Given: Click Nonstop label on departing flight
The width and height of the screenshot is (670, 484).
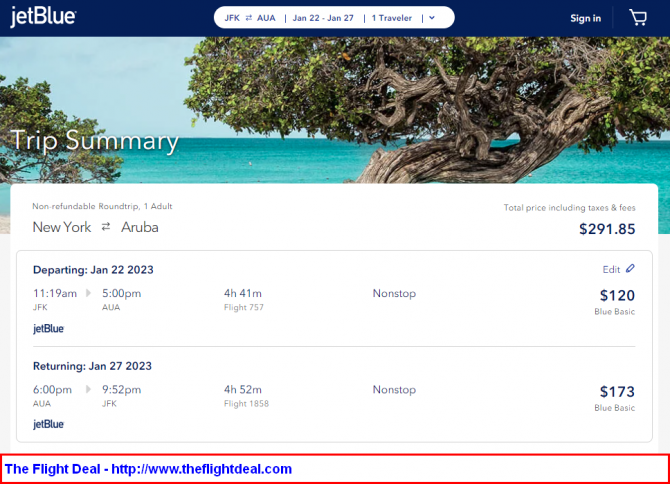Looking at the screenshot, I should point(394,293).
